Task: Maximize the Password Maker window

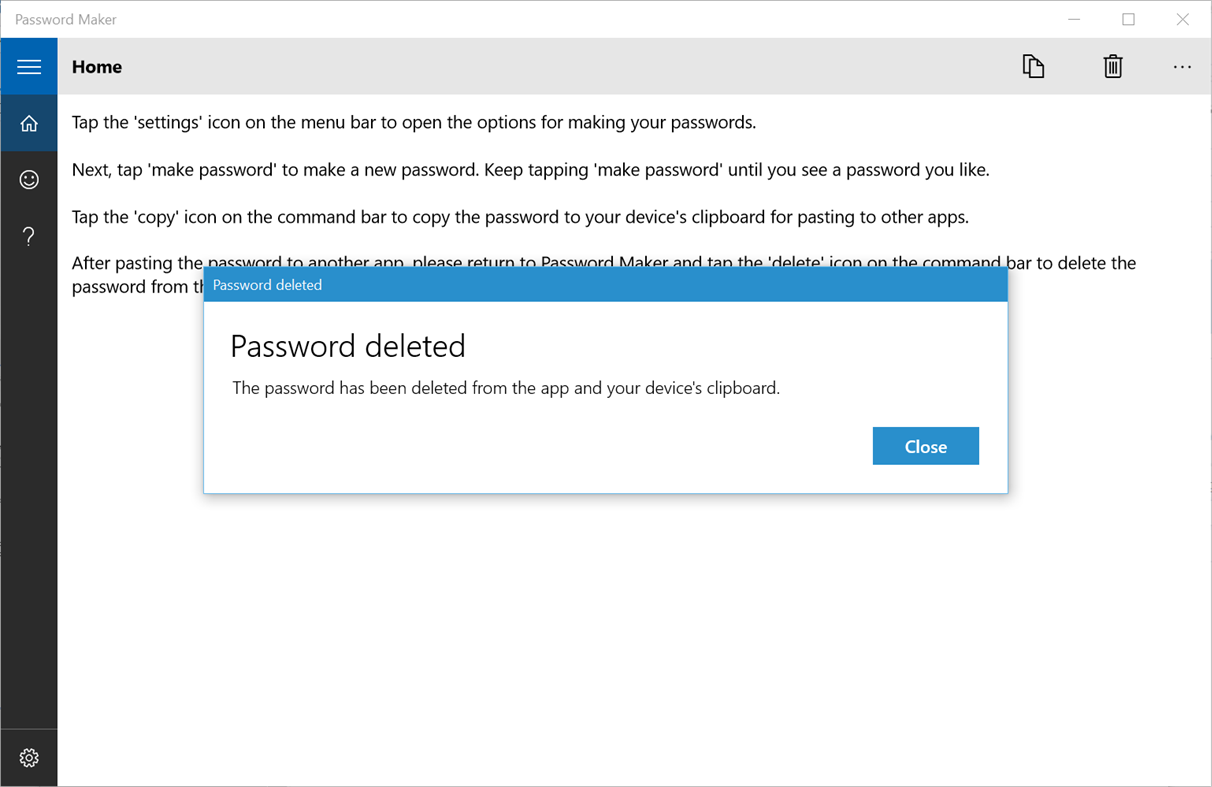Action: (1128, 19)
